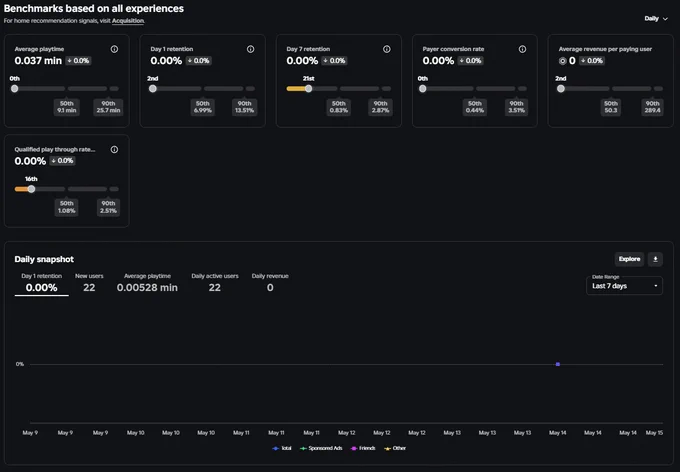This screenshot has height=472, width=680.
Task: Click the 0.037 min average playtime value
Action: pos(38,61)
